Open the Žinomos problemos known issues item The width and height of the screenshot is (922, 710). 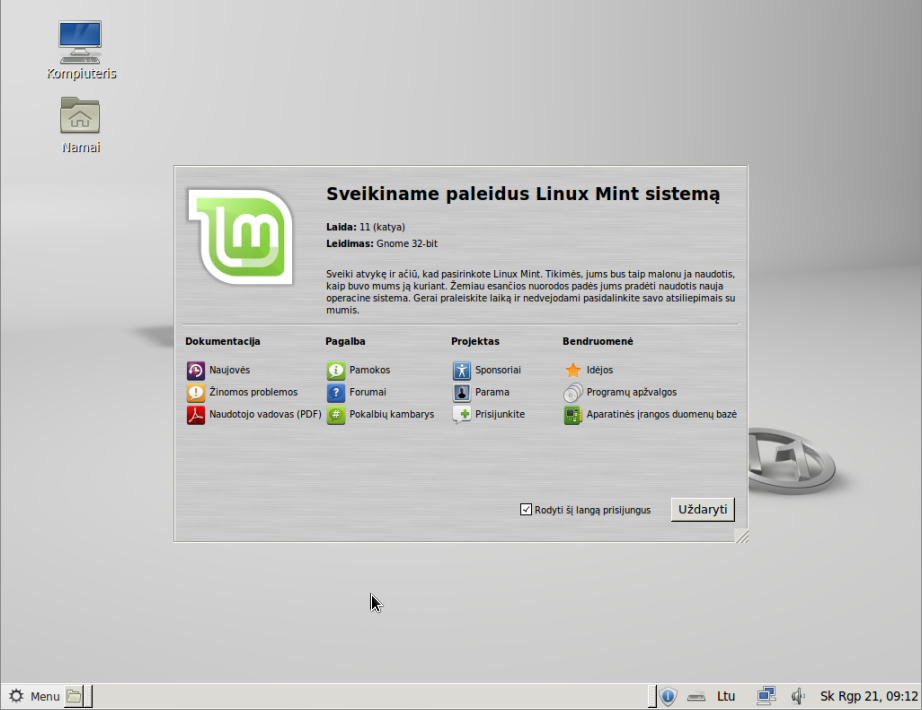pos(242,392)
